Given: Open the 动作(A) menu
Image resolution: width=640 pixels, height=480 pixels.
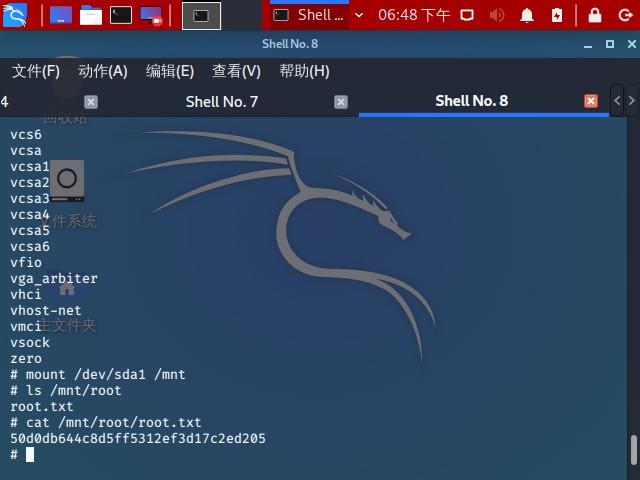Looking at the screenshot, I should [x=103, y=71].
